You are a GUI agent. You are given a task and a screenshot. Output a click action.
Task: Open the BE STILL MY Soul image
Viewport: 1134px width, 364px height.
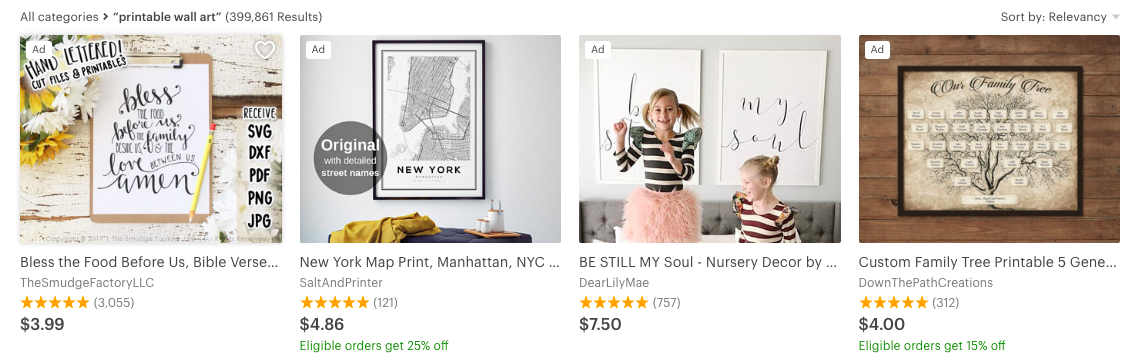(710, 139)
